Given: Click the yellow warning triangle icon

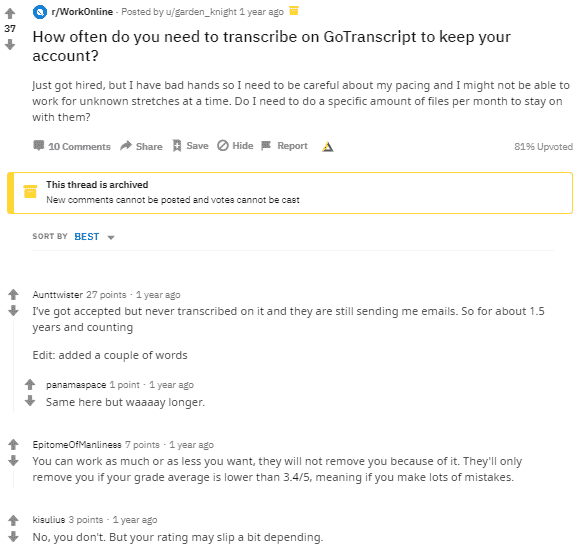Looking at the screenshot, I should (327, 147).
